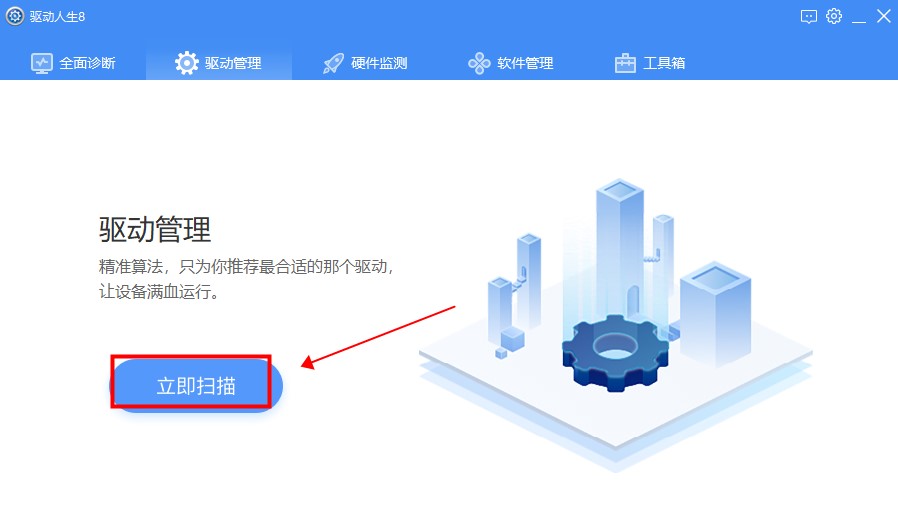Click the gear icon on the 驱动管理 tab
This screenshot has height=519, width=898.
187,63
